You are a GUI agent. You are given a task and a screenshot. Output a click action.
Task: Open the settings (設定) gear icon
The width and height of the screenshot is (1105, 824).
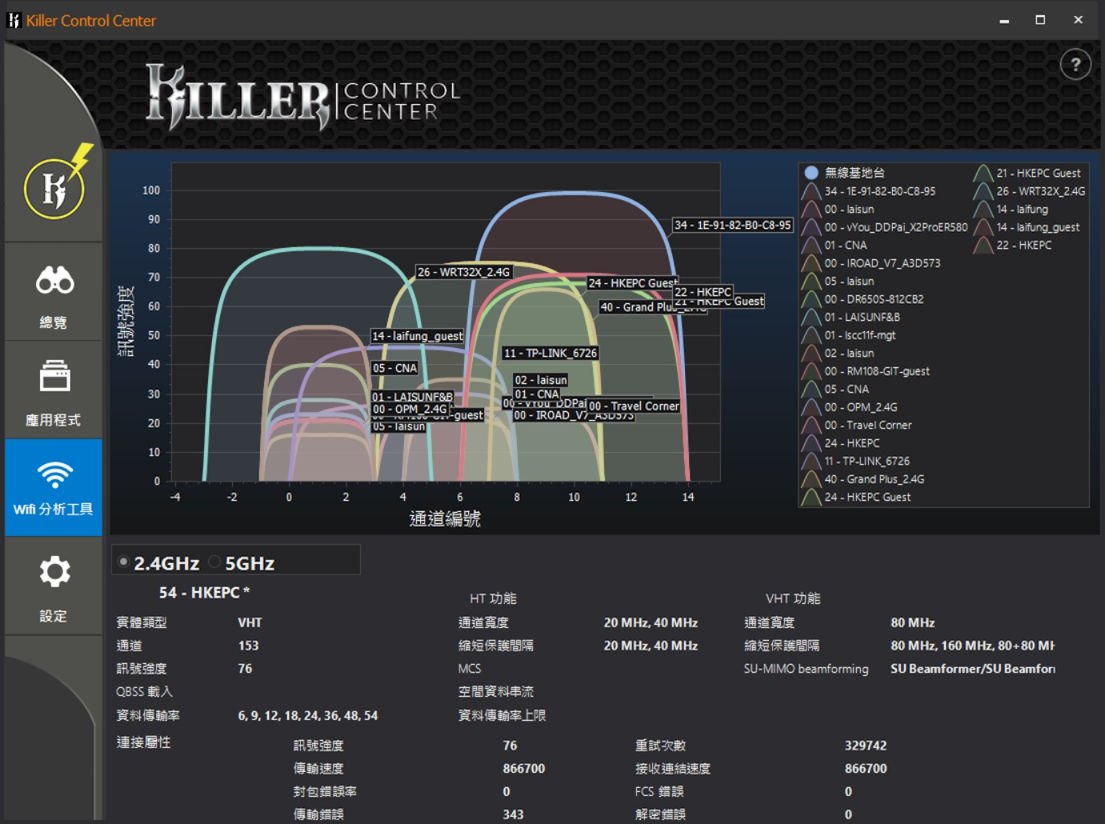click(x=55, y=572)
